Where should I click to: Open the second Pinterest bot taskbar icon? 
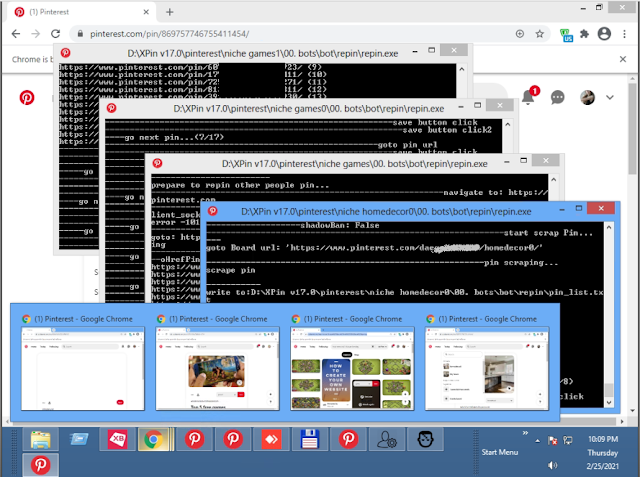(233, 439)
